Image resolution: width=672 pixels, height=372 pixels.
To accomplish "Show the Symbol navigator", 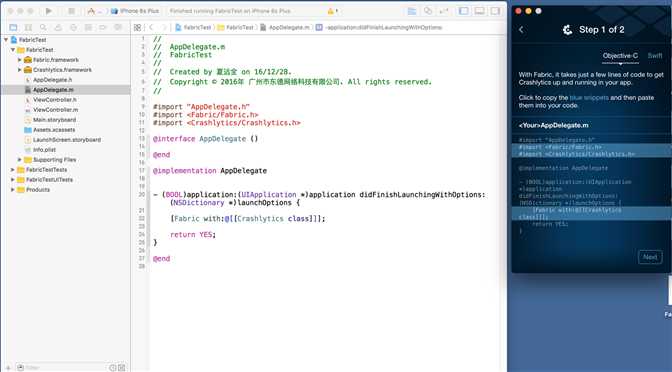I will click(28, 27).
